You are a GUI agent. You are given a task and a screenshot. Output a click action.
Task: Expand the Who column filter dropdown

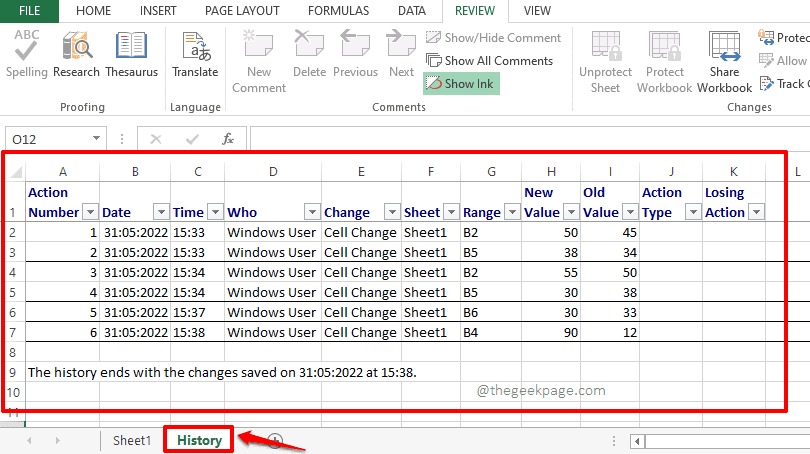pos(312,212)
